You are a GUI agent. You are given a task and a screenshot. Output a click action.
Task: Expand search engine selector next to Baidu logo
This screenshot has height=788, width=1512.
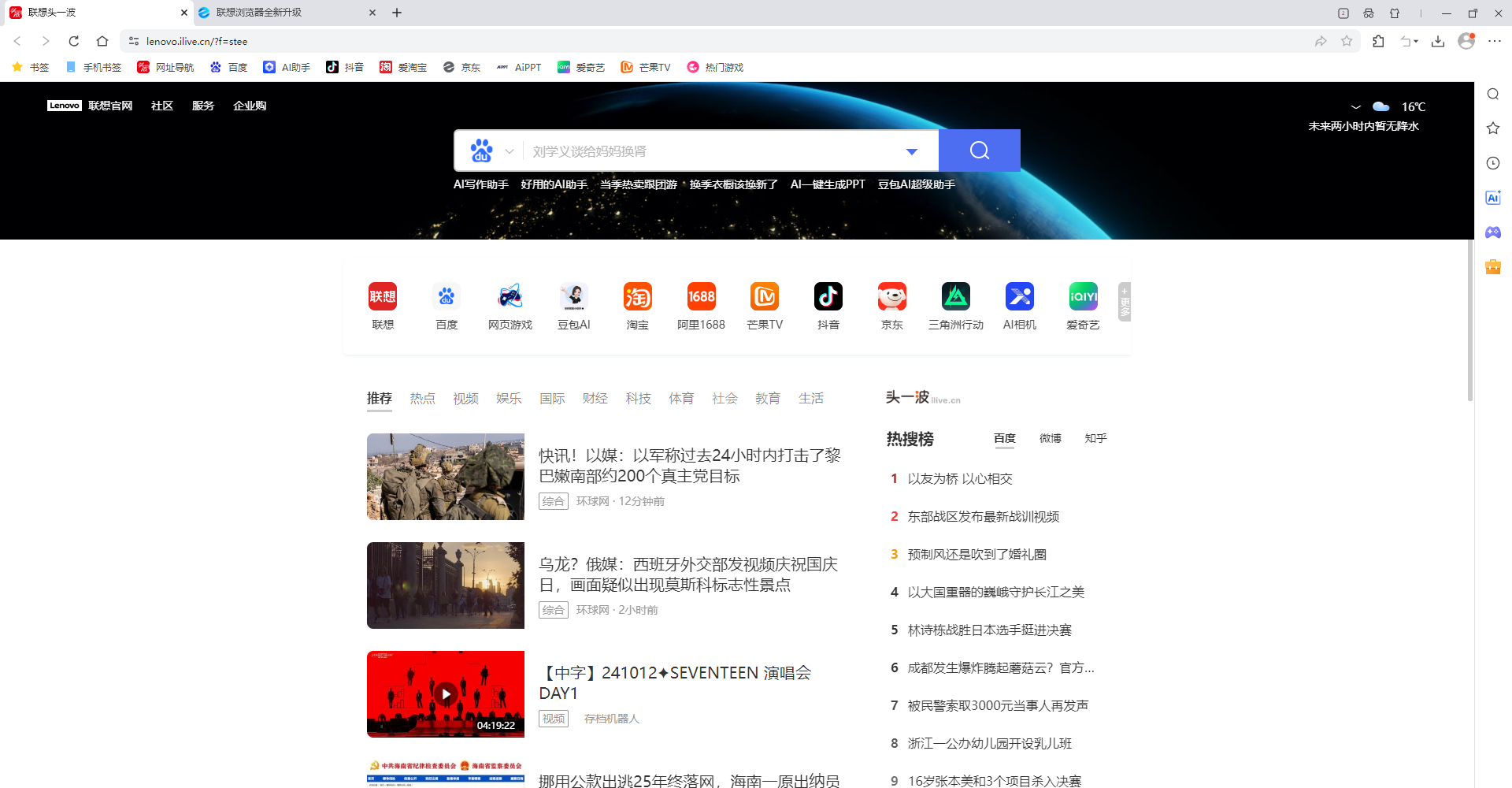[x=510, y=151]
